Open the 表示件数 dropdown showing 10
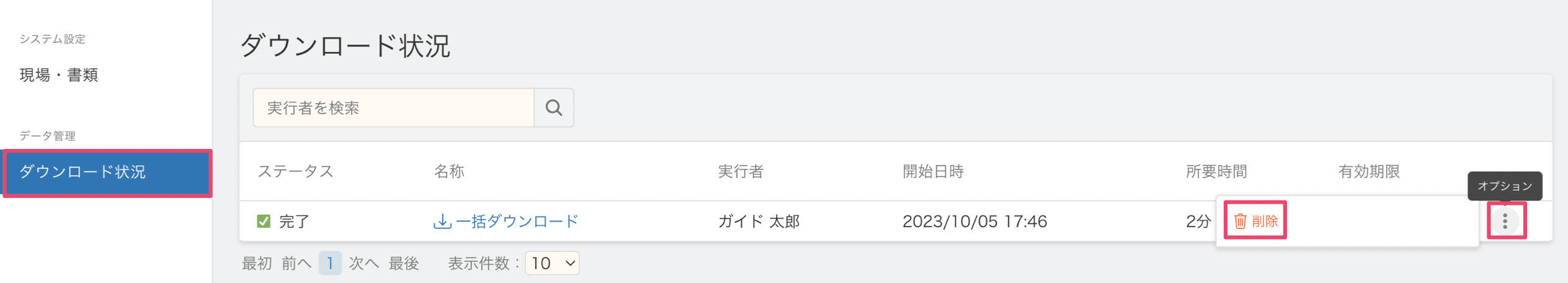Image resolution: width=1568 pixels, height=283 pixels. [x=552, y=263]
